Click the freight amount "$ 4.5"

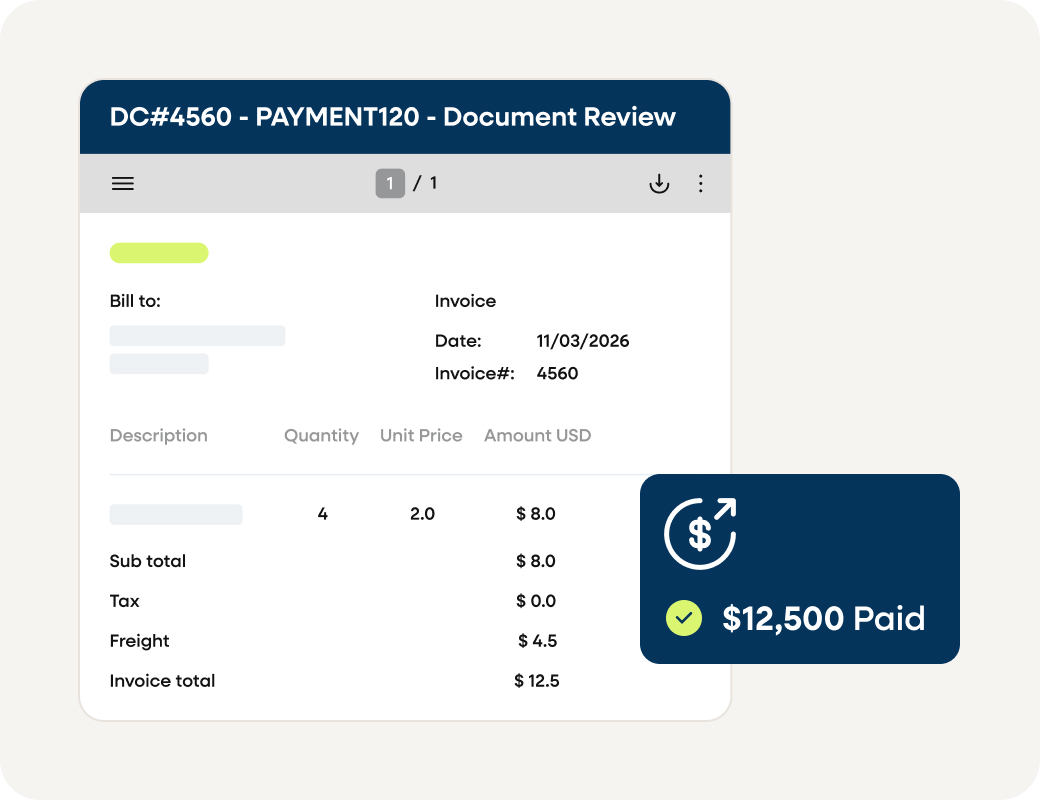[537, 641]
